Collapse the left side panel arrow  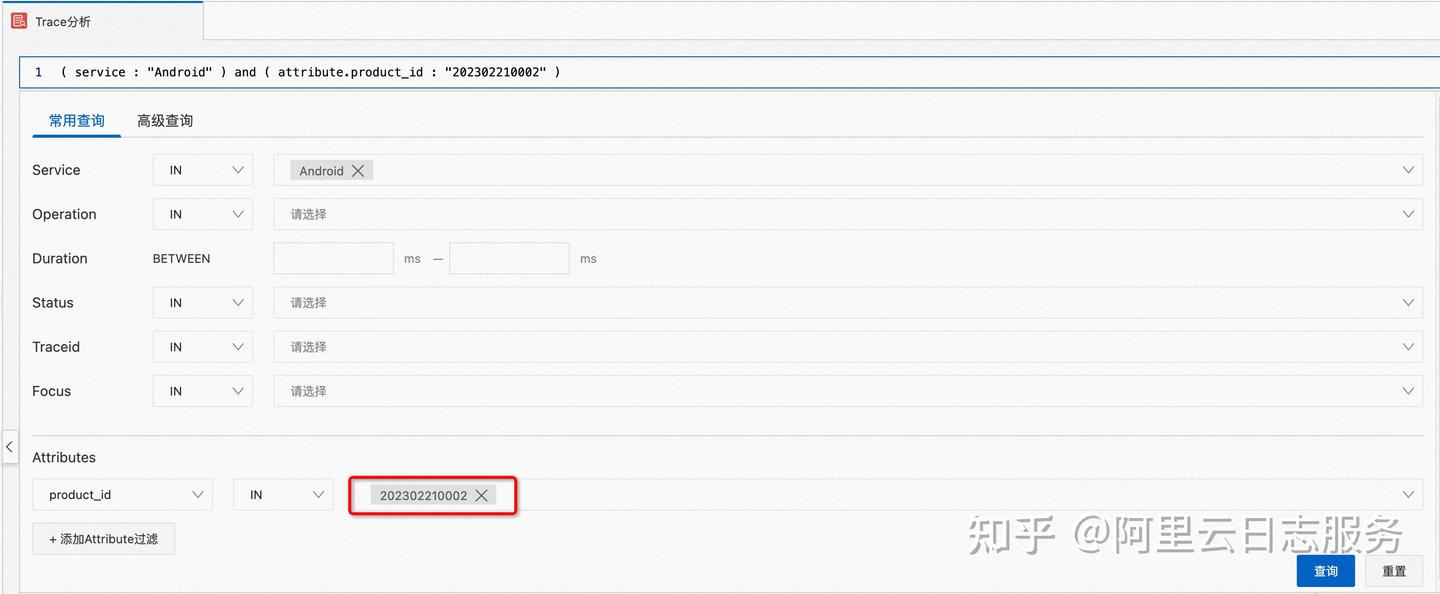point(9,447)
